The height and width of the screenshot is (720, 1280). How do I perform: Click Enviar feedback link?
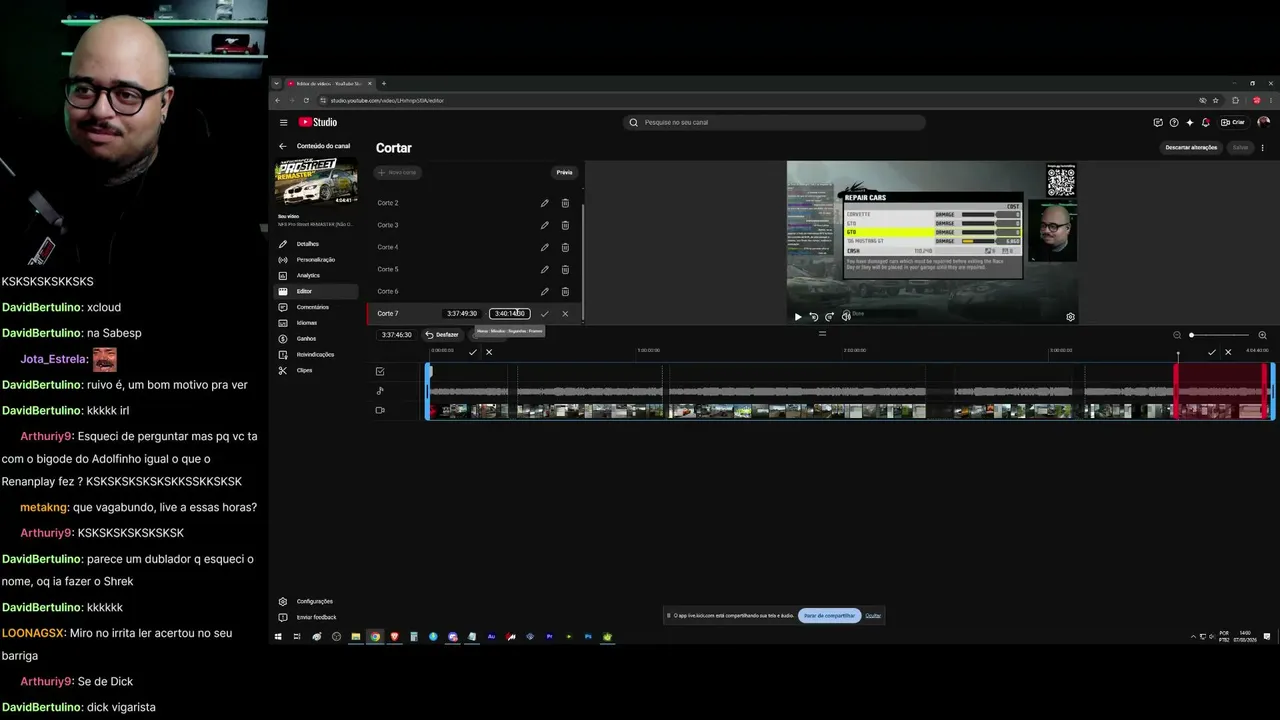316,617
